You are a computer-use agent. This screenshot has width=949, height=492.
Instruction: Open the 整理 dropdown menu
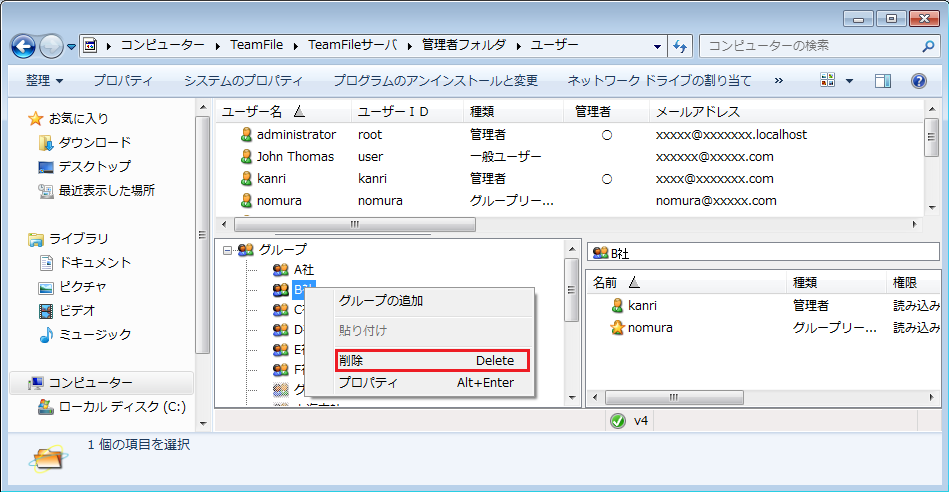[x=44, y=81]
